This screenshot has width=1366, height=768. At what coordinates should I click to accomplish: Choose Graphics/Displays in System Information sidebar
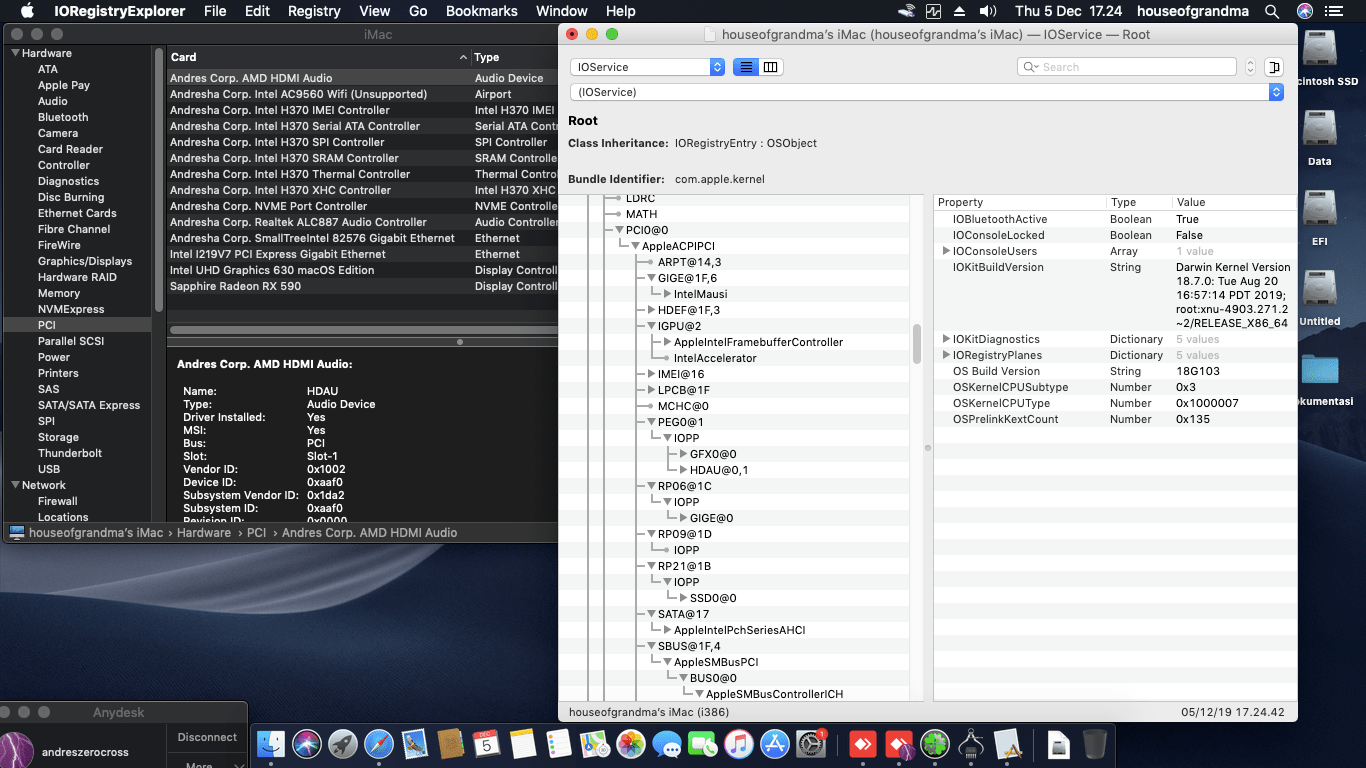point(85,261)
